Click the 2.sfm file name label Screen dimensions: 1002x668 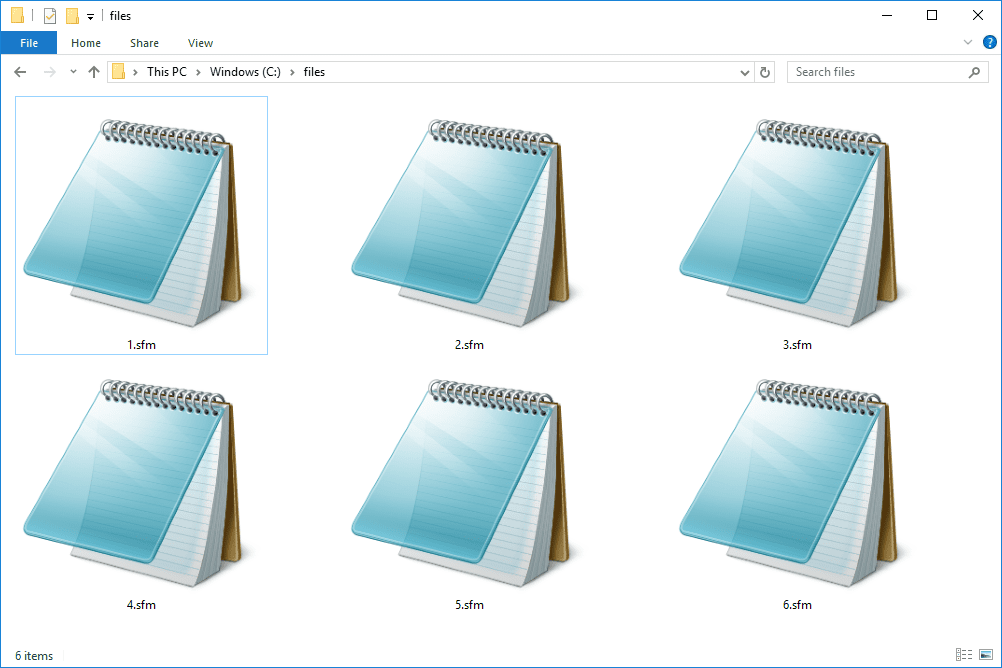(469, 345)
